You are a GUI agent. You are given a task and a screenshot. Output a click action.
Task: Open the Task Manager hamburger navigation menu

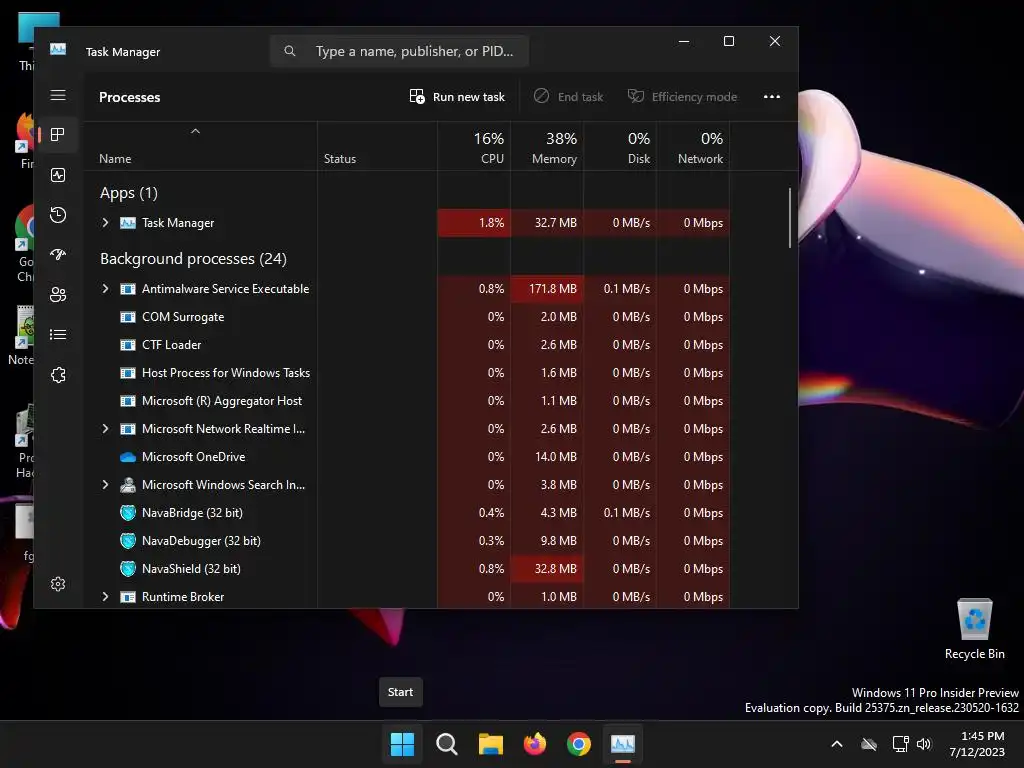point(58,95)
